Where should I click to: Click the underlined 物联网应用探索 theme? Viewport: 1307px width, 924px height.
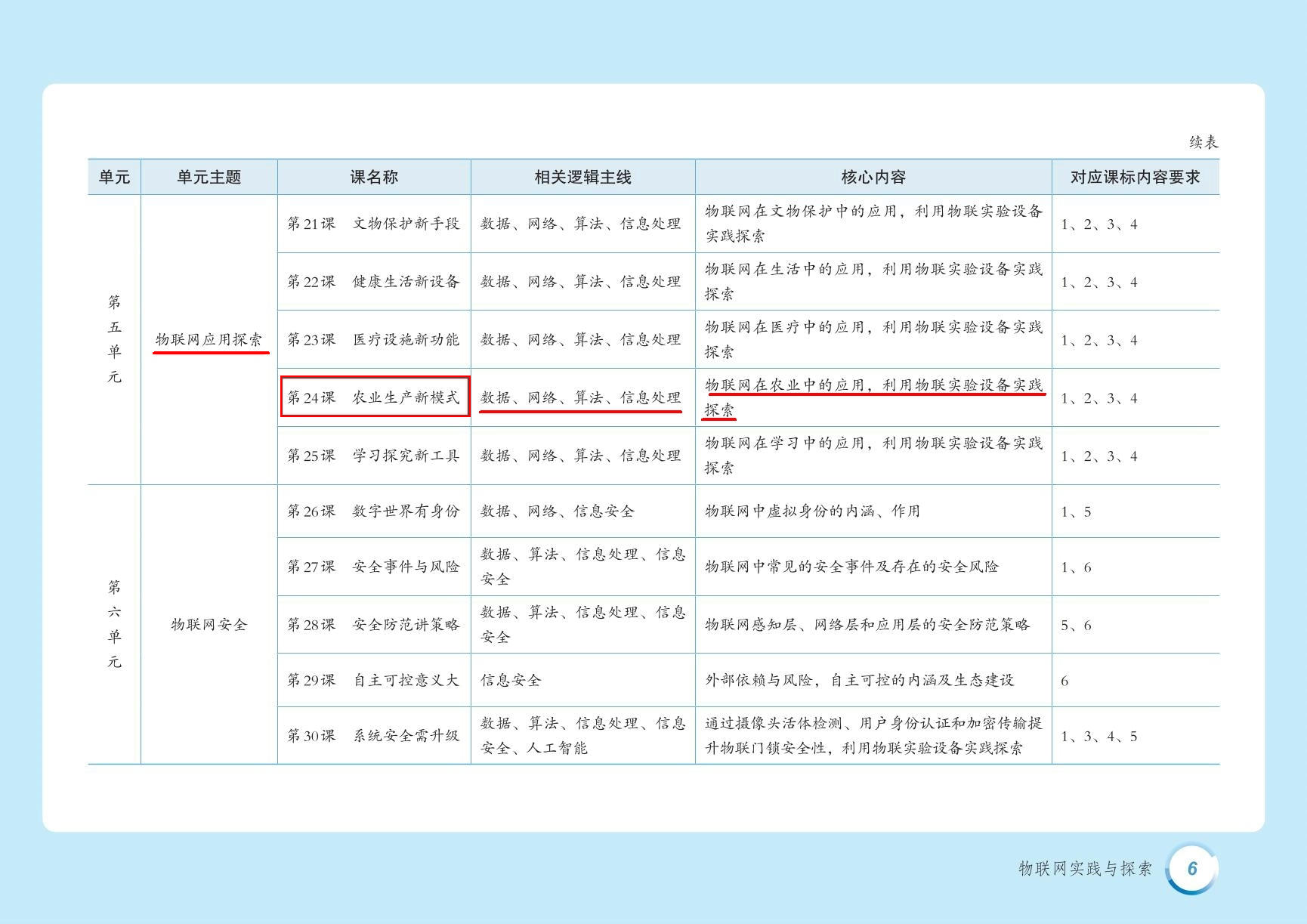click(x=209, y=340)
